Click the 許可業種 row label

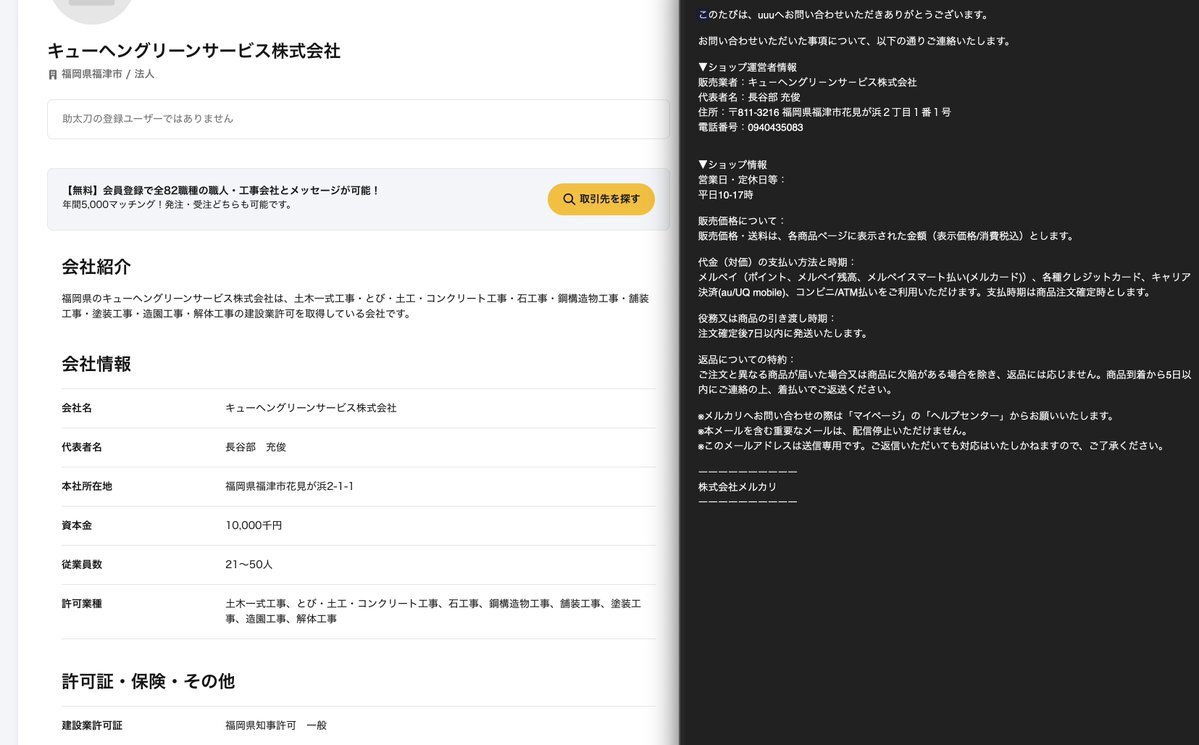tap(82, 603)
